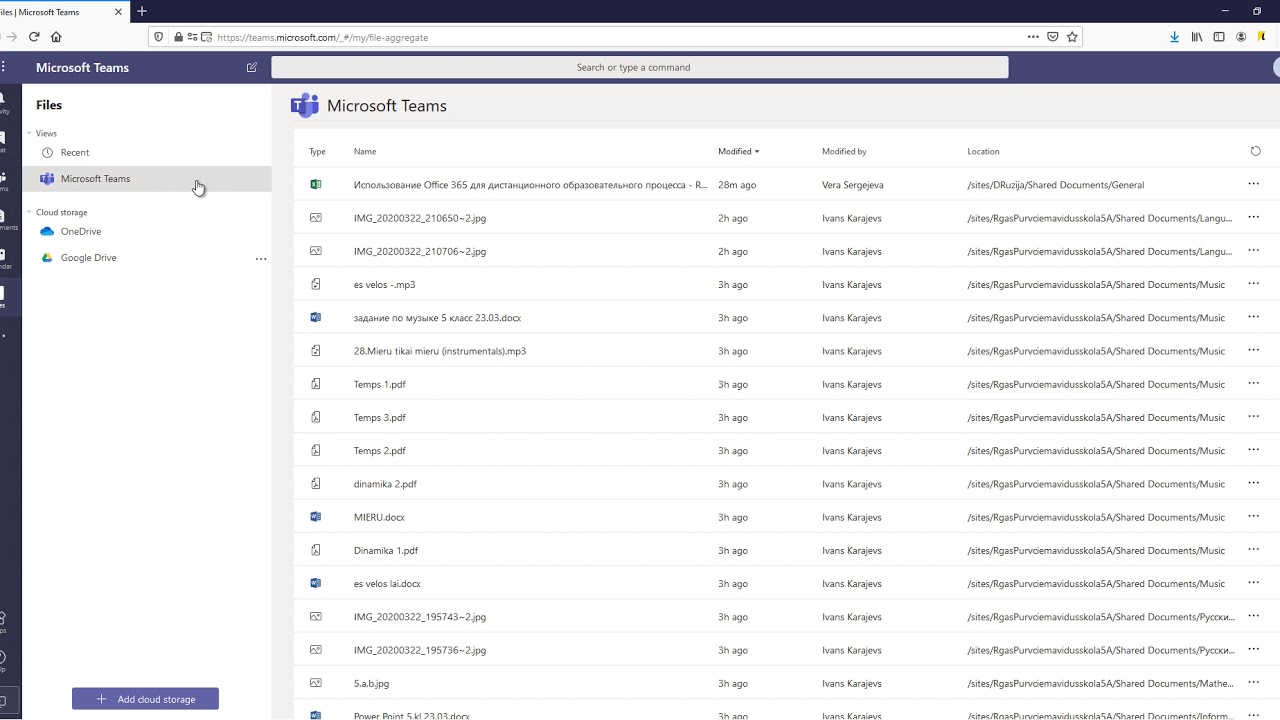Image resolution: width=1280 pixels, height=720 pixels.
Task: Open Google Drive cloud storage
Action: [88, 257]
